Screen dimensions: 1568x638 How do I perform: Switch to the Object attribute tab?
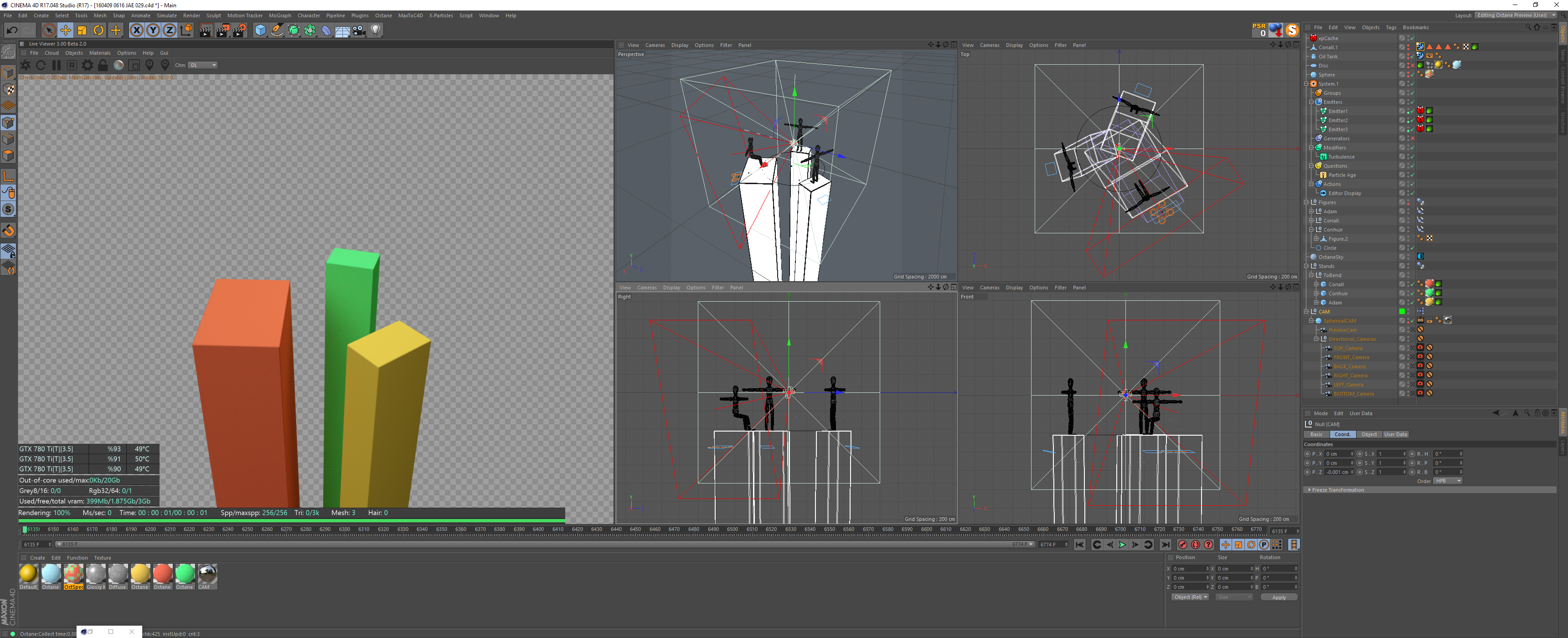1369,435
